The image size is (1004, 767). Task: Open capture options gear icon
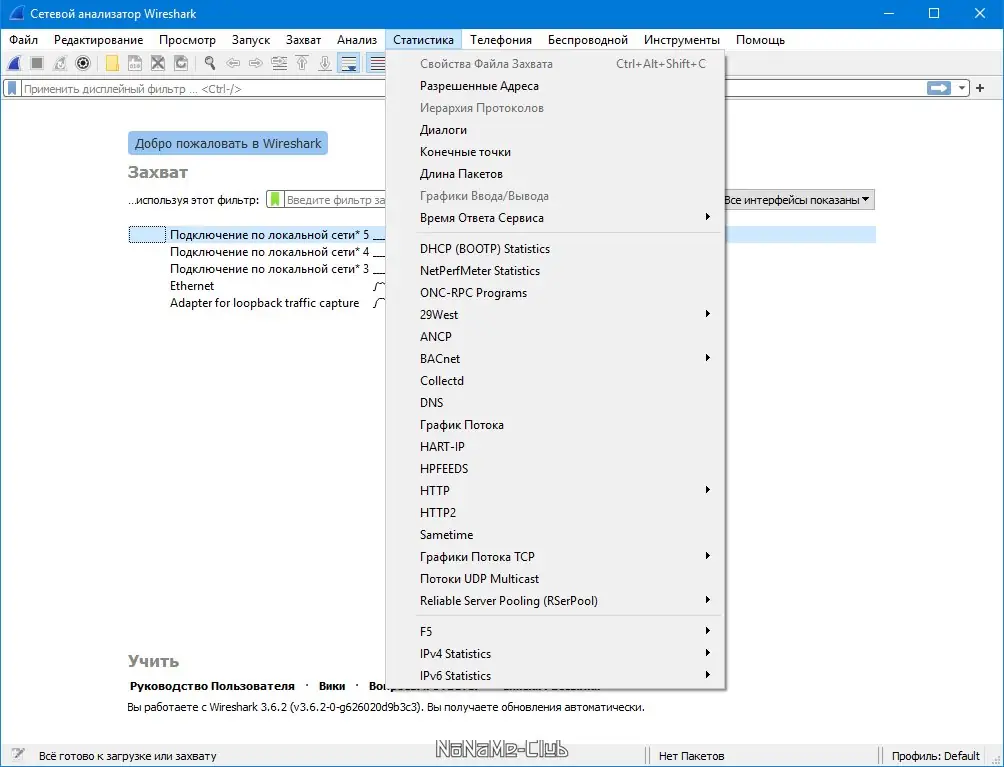83,63
